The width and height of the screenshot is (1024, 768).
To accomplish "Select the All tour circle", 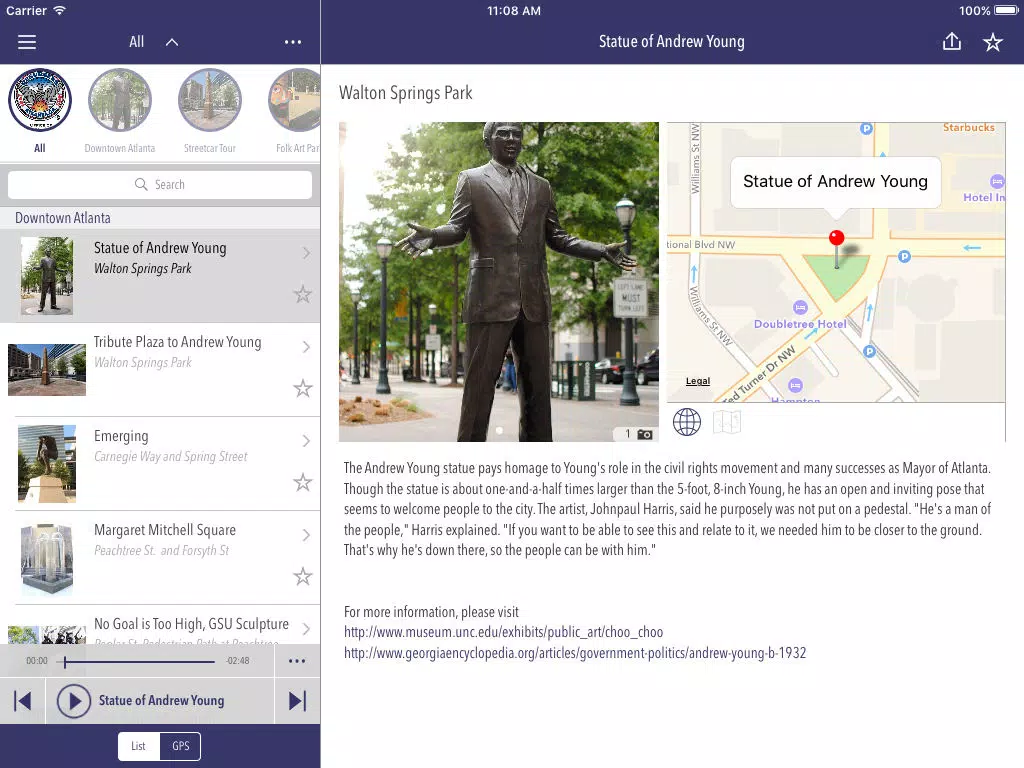I will click(40, 100).
